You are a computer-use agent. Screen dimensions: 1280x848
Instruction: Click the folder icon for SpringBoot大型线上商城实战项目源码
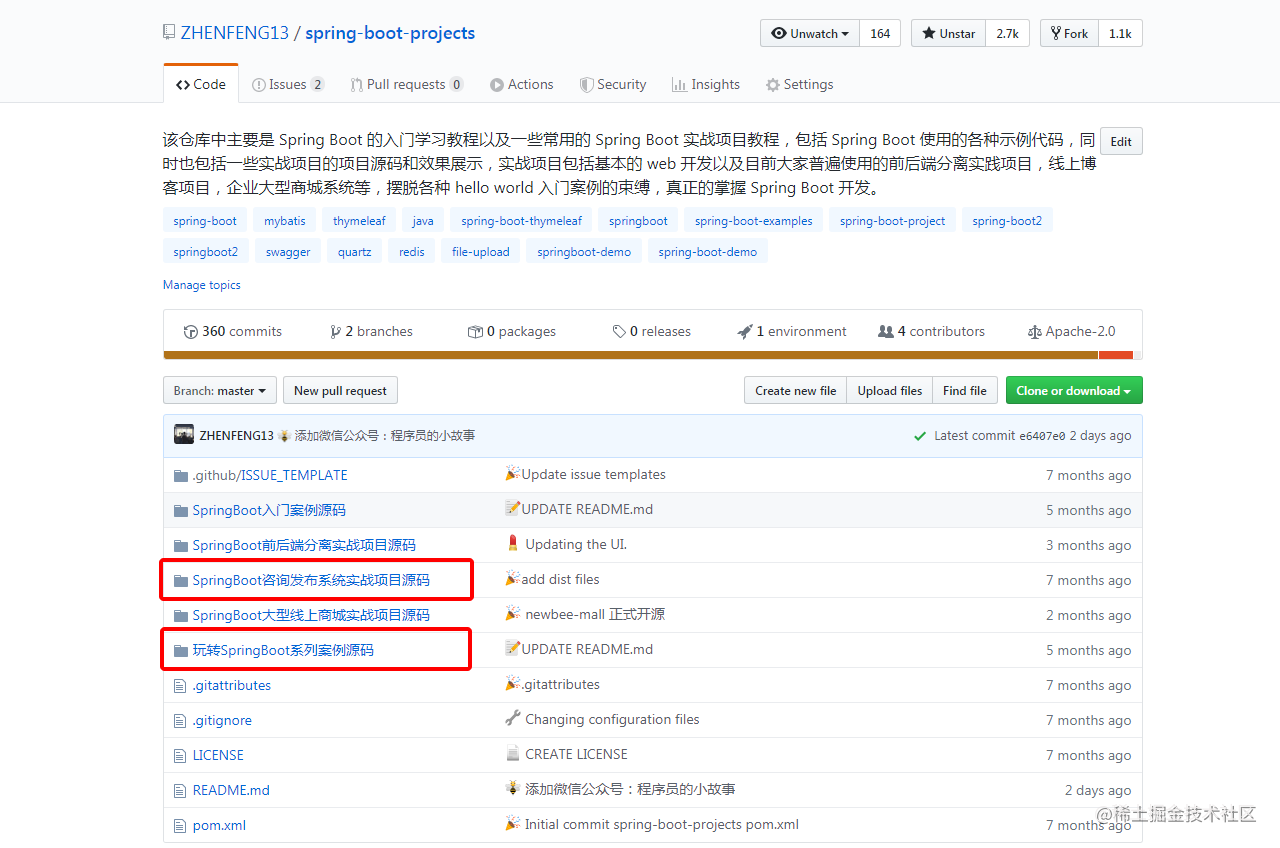point(180,615)
